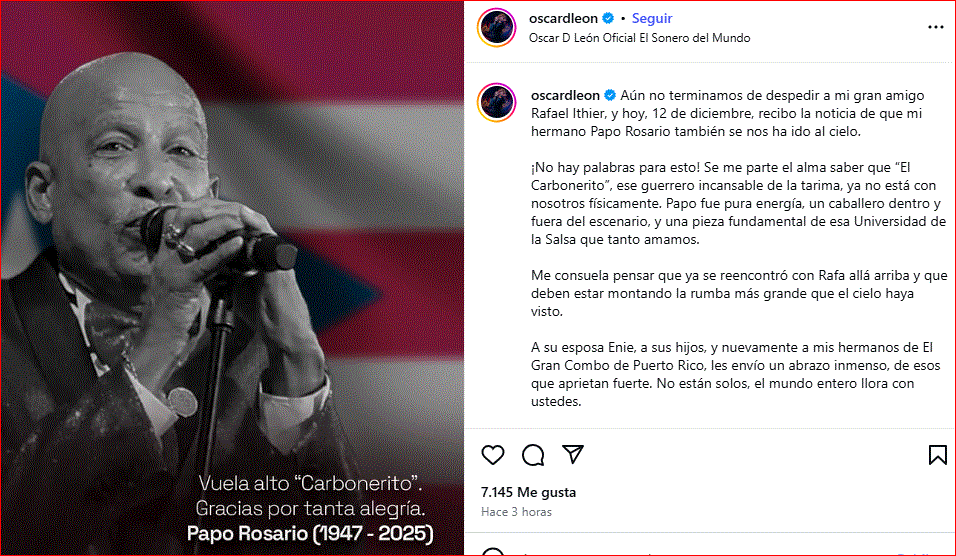Open comments with the speech bubble icon
Screen dimensions: 956x556
point(533,455)
